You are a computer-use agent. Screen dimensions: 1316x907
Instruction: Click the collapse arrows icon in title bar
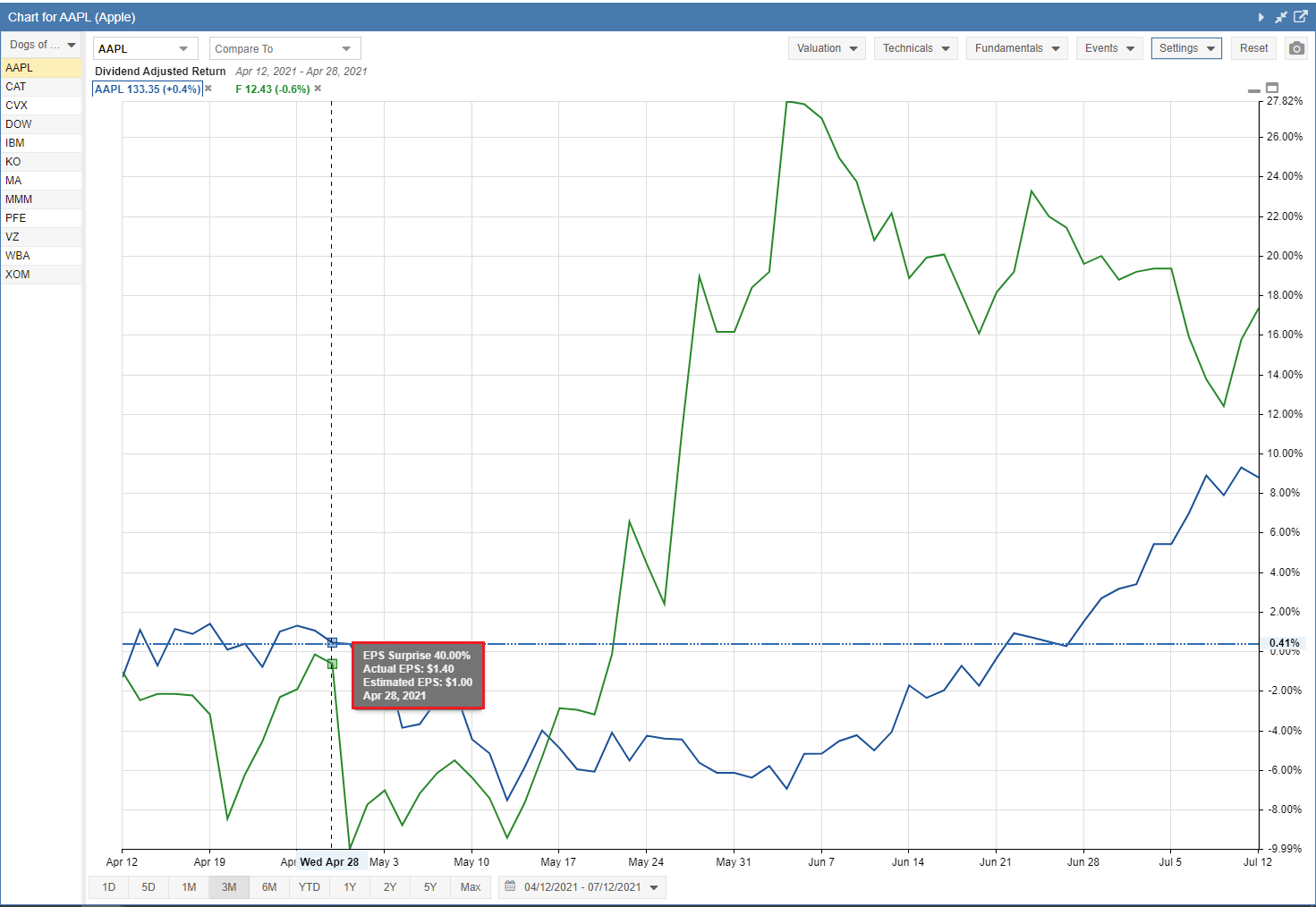1281,17
